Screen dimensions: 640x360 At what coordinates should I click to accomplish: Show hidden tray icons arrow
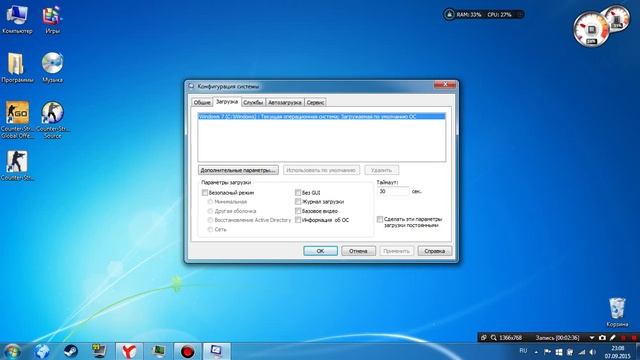536,352
